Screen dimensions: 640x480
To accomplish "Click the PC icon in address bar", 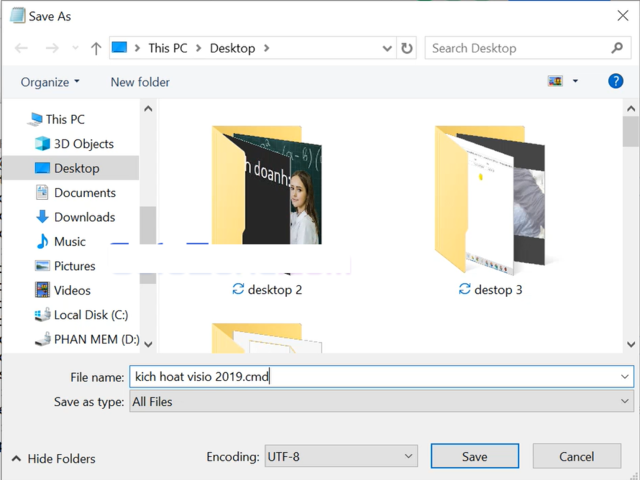I will (x=119, y=47).
